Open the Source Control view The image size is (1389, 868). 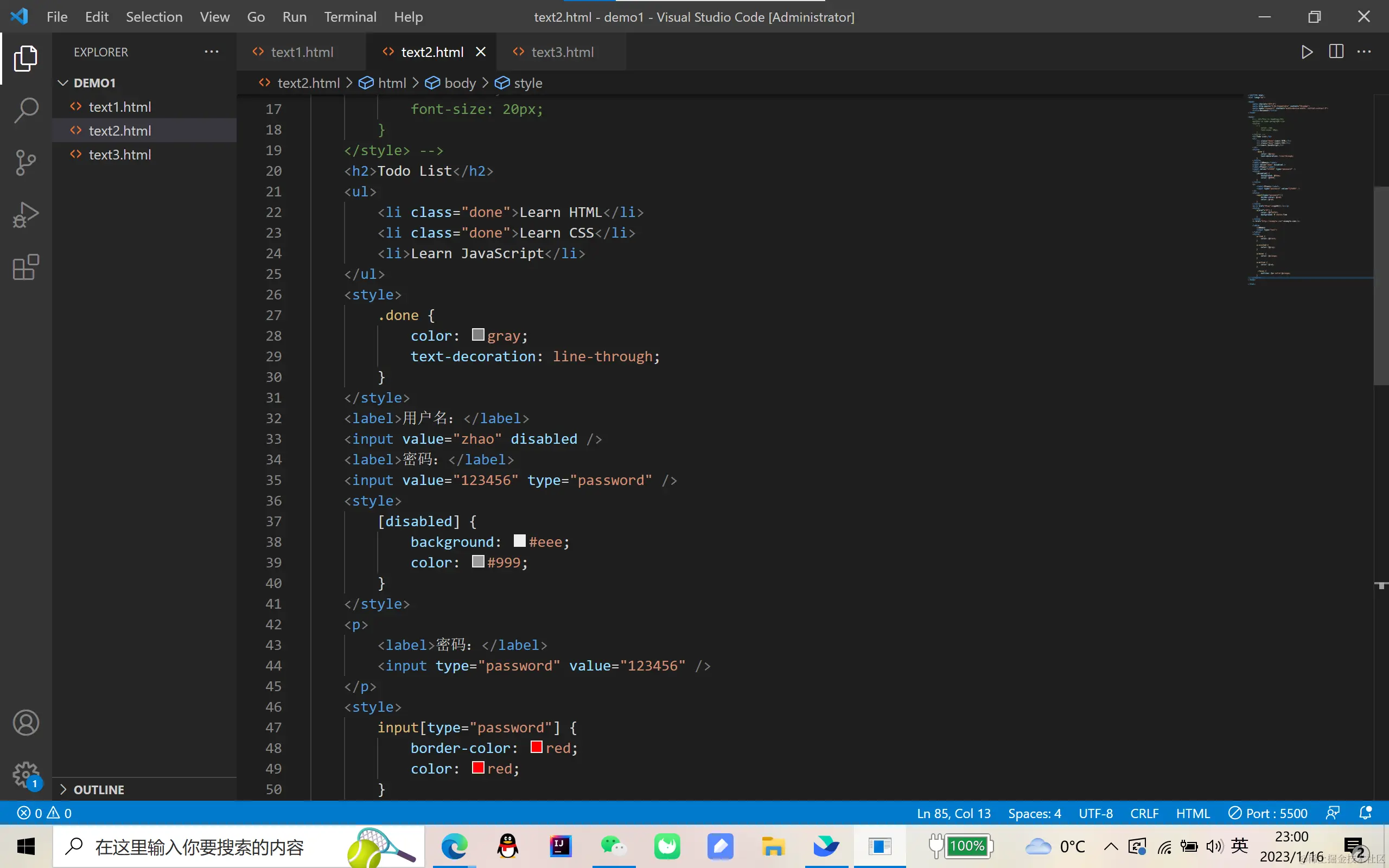(26, 162)
